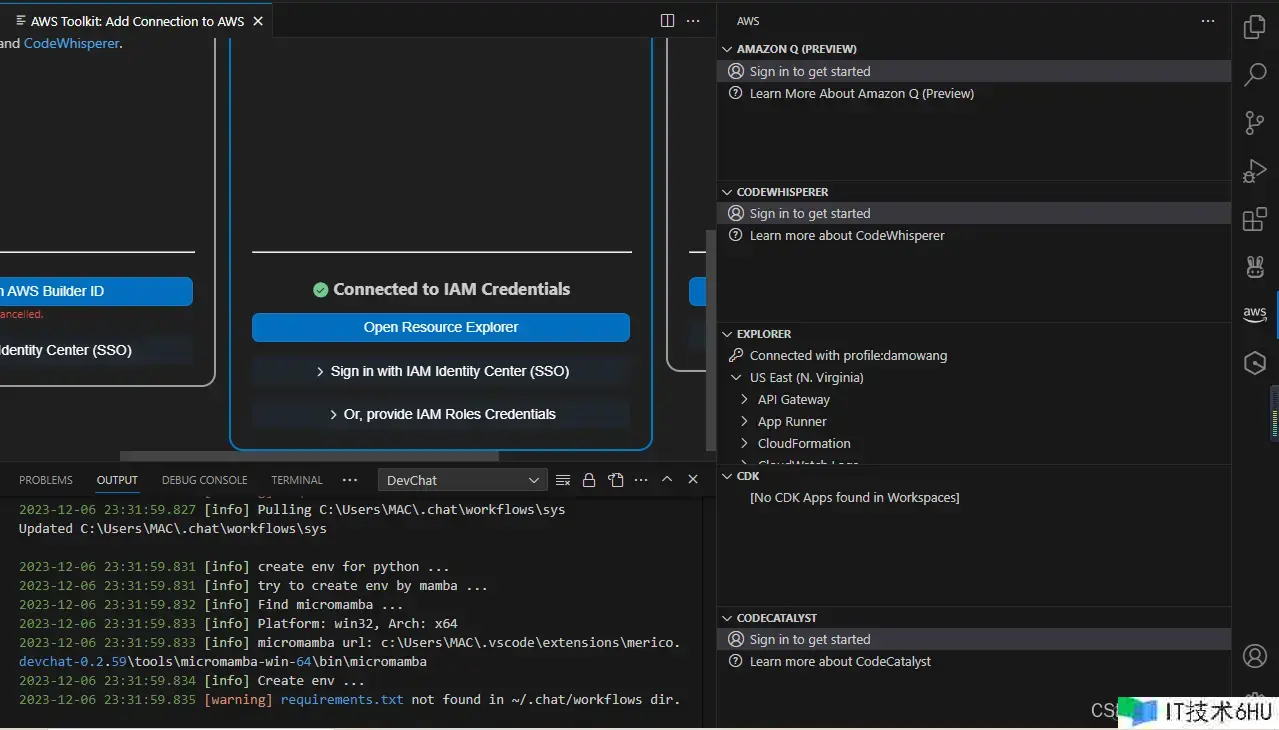Click the question icon beside Learn more about CodeCatalyst
1279x730 pixels.
736,661
